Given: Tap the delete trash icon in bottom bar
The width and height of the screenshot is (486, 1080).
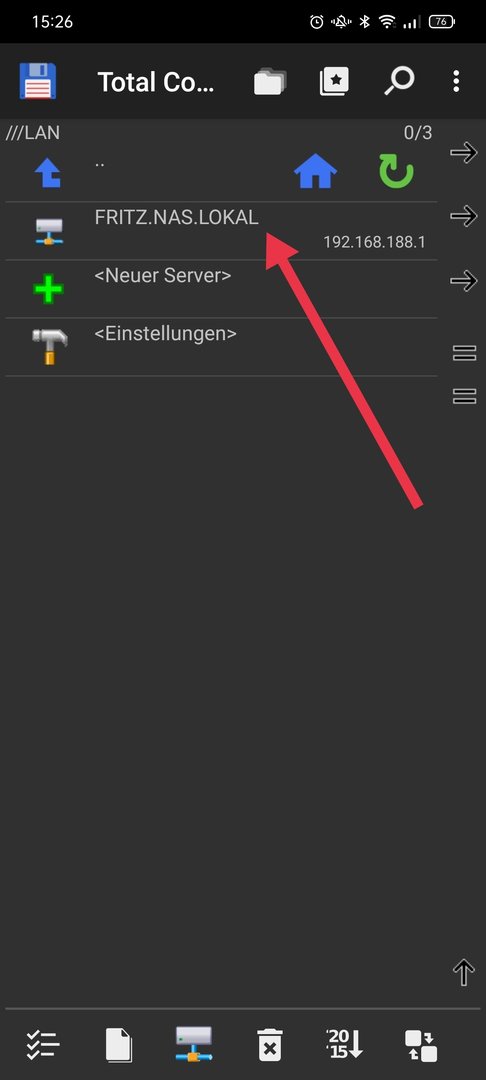Looking at the screenshot, I should pyautogui.click(x=270, y=1046).
